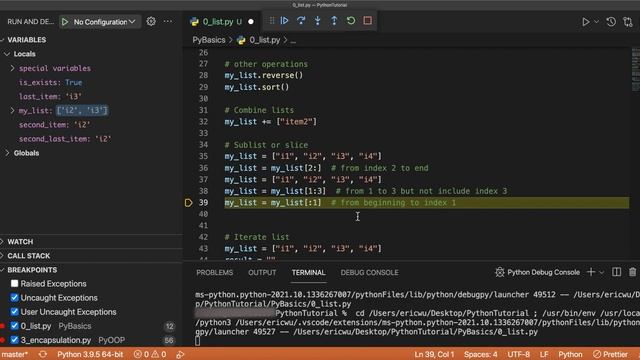Screen dimensions: 640x360
Task: Enable Raised Exceptions breakpoint
Action: [15, 283]
